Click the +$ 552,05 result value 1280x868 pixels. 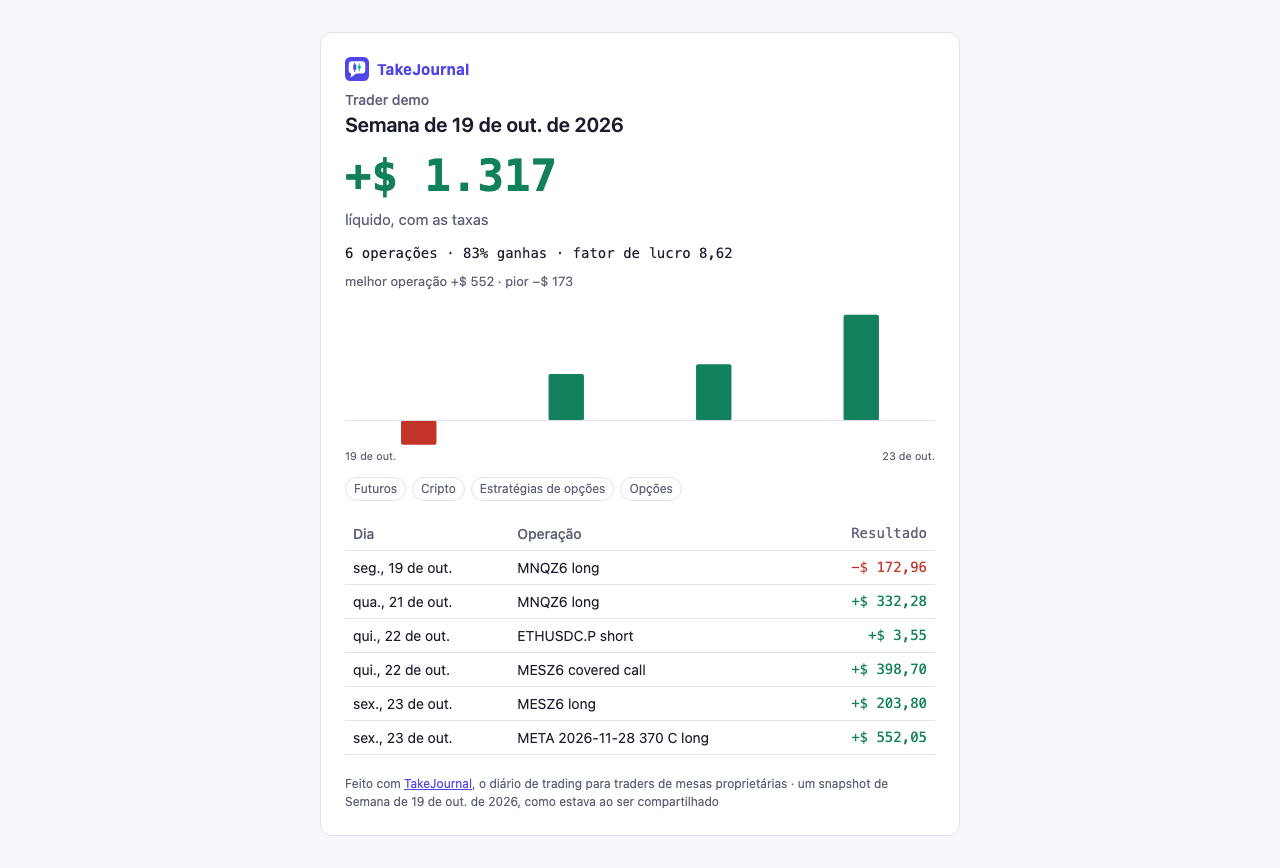coord(889,737)
